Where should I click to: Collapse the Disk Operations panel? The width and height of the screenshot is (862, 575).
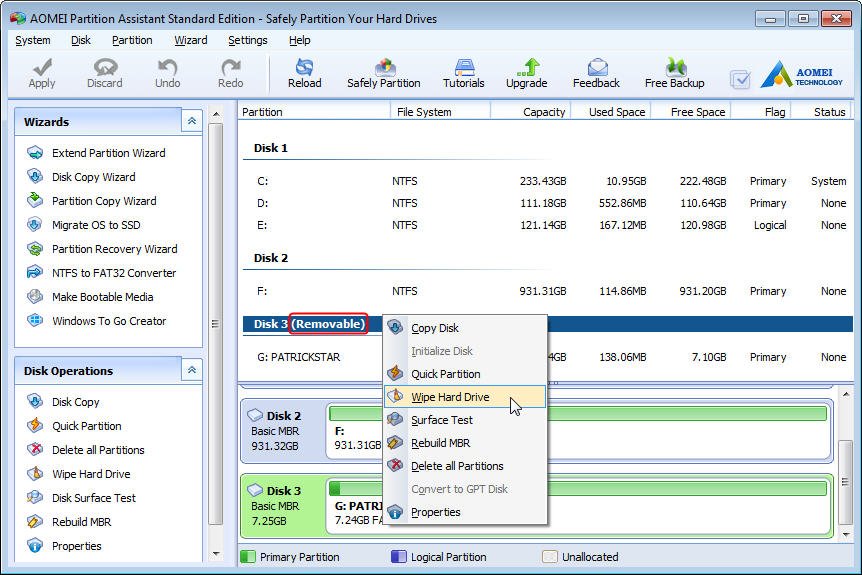pos(191,370)
